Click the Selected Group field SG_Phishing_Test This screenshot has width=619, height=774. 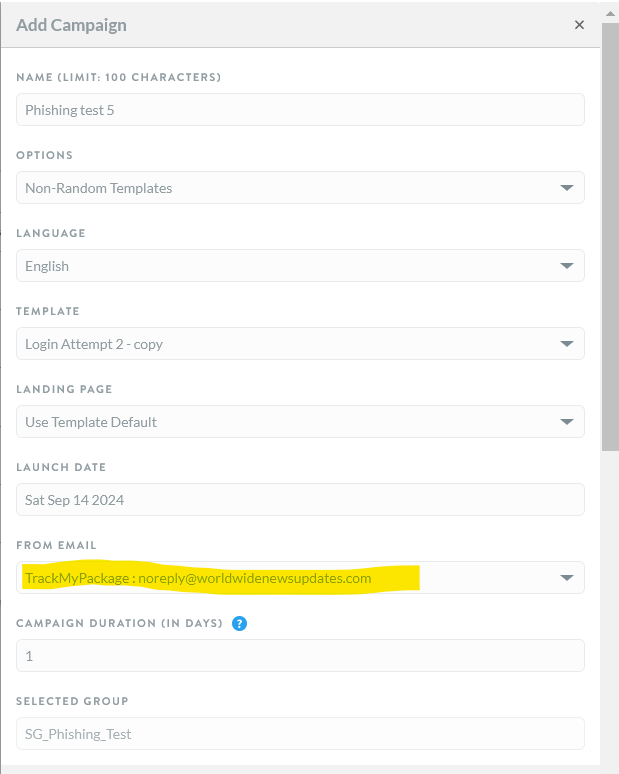pyautogui.click(x=300, y=734)
